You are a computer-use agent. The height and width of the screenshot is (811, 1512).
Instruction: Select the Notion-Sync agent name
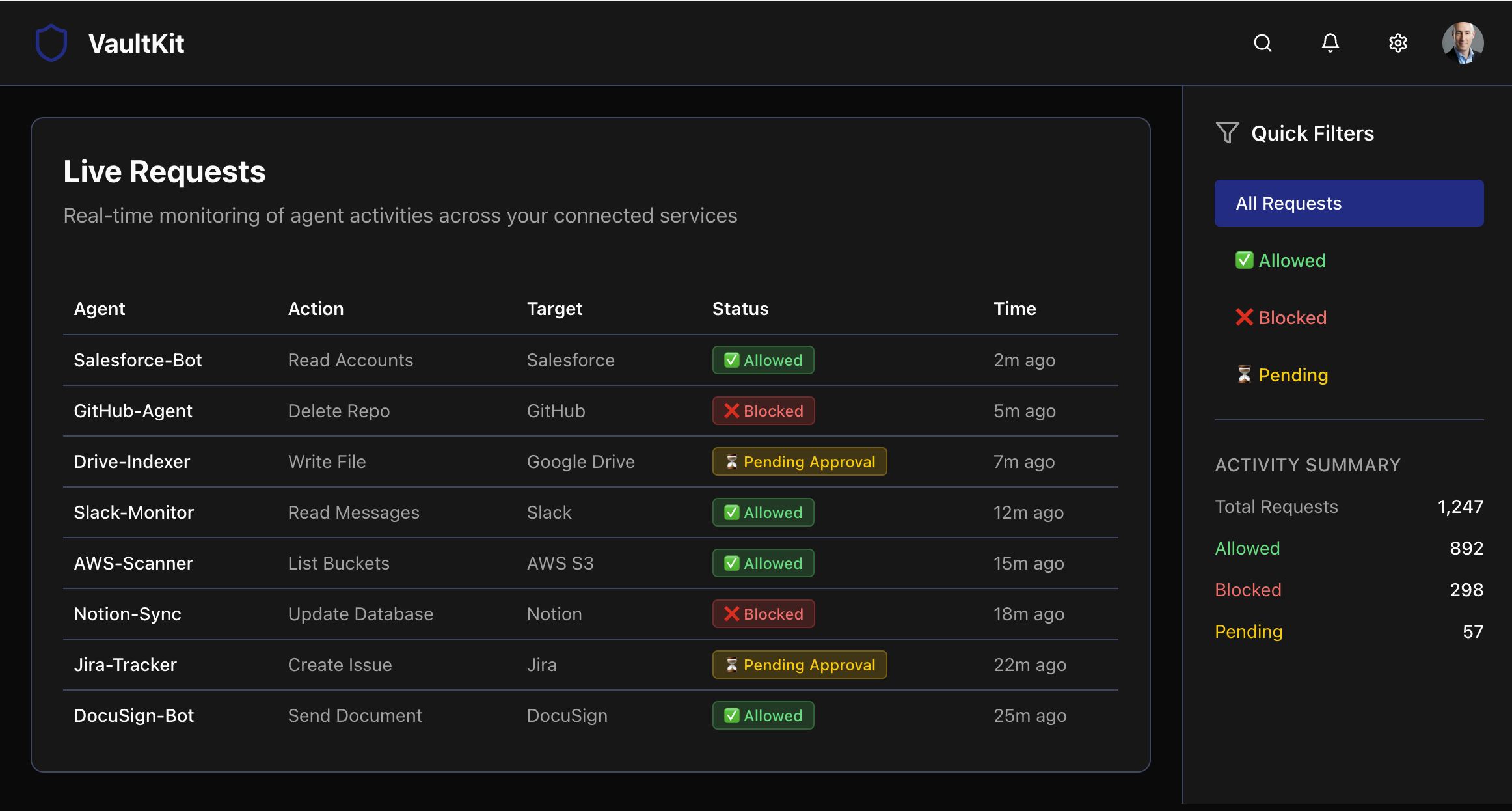[128, 614]
